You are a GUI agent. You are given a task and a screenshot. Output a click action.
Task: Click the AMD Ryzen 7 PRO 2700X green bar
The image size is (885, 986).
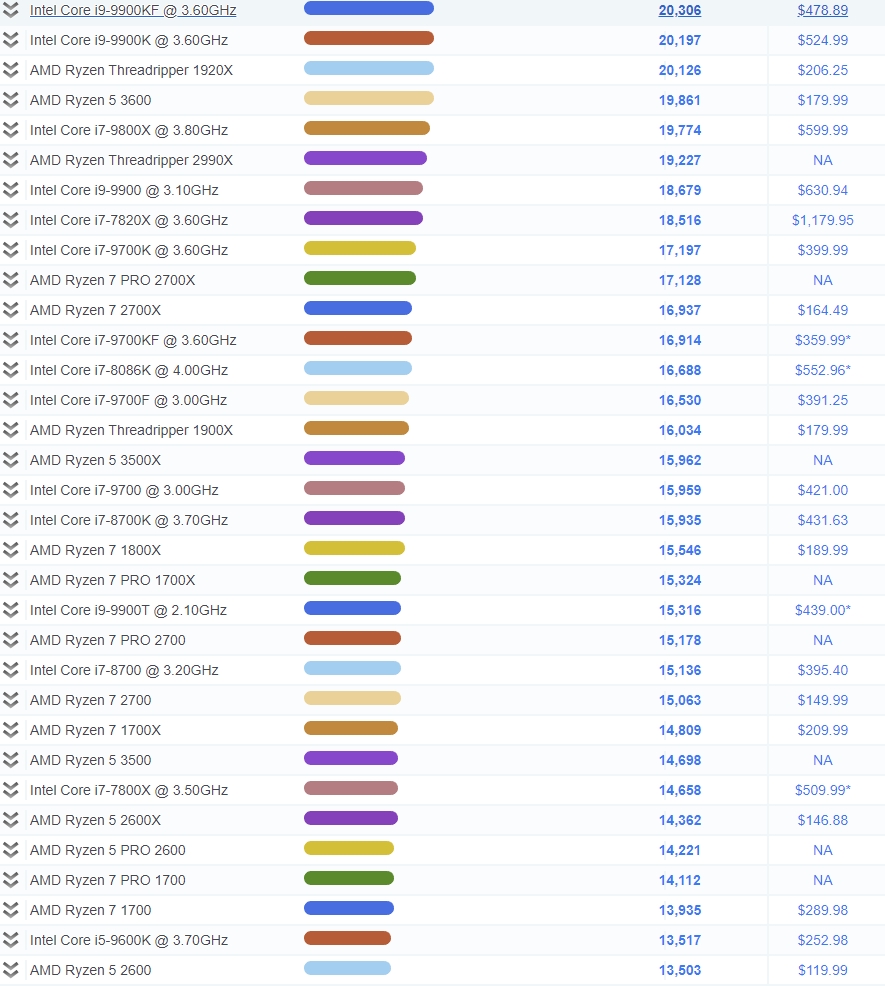(360, 278)
